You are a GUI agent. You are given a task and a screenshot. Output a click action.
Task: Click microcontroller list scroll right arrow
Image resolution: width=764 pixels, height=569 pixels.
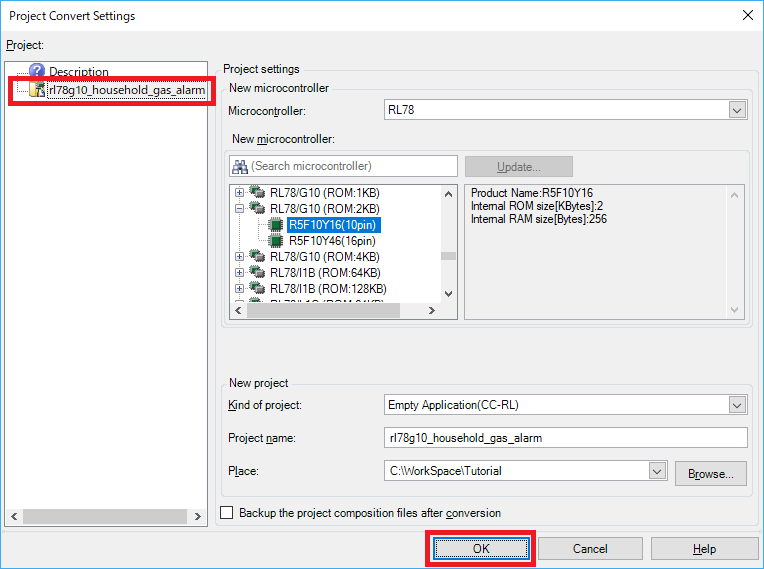(432, 310)
